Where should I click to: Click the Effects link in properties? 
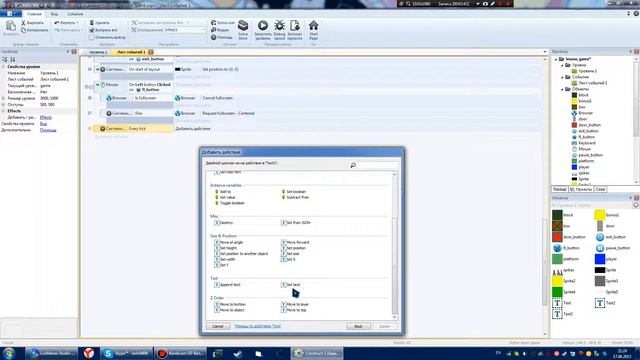(x=46, y=117)
